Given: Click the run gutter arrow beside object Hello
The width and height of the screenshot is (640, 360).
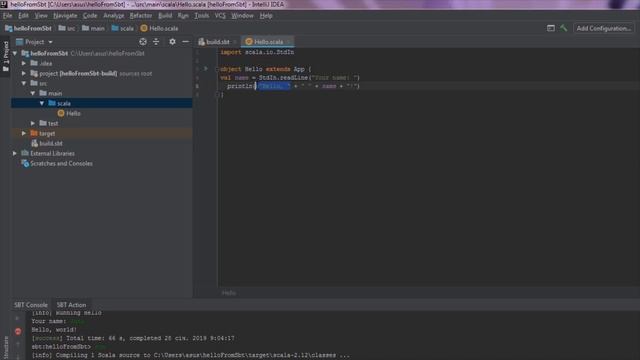Looking at the screenshot, I should pyautogui.click(x=206, y=69).
